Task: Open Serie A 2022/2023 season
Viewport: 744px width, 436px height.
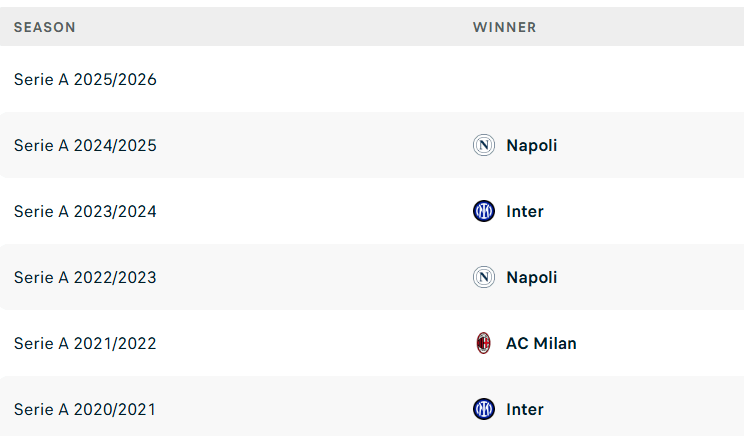Action: 85,277
